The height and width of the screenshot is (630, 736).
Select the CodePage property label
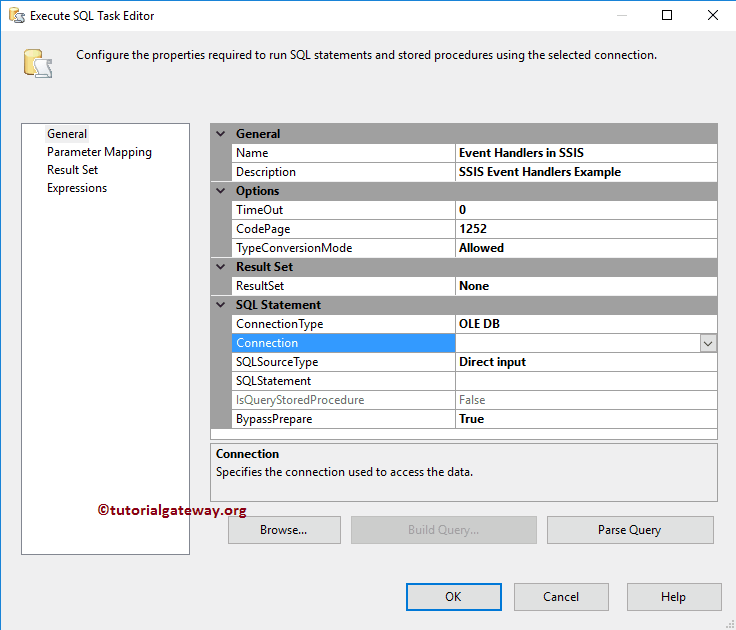pyautogui.click(x=343, y=229)
